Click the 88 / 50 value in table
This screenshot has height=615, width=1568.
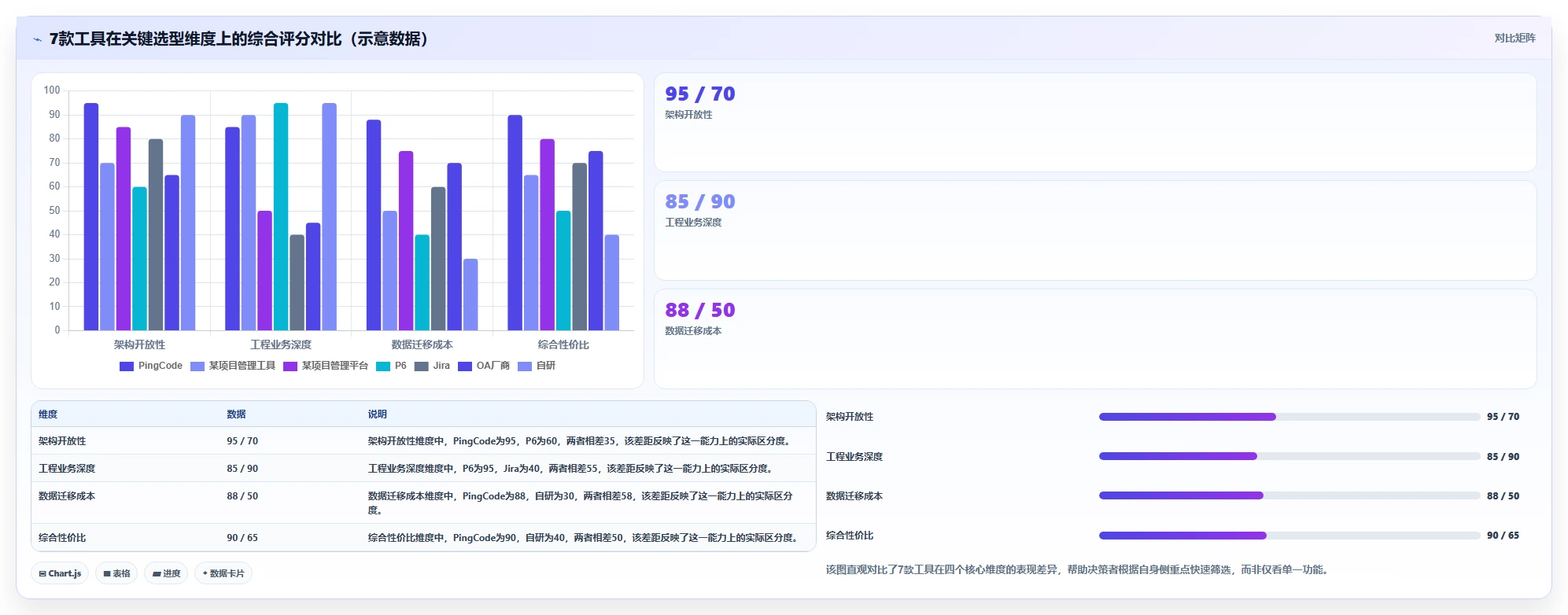242,496
